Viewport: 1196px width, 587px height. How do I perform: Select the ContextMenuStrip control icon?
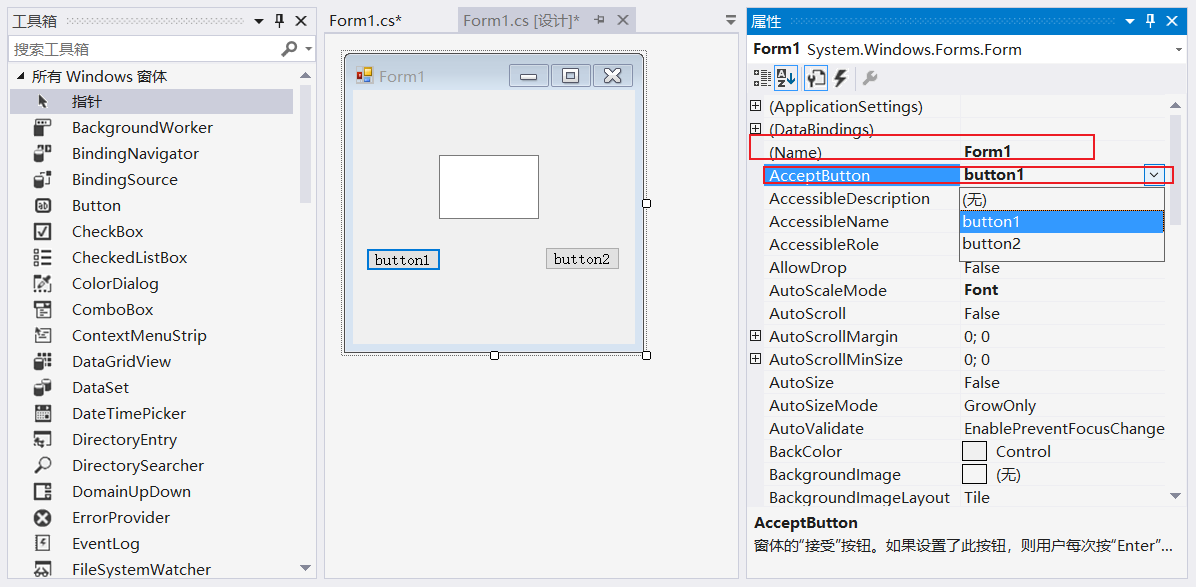click(x=43, y=335)
